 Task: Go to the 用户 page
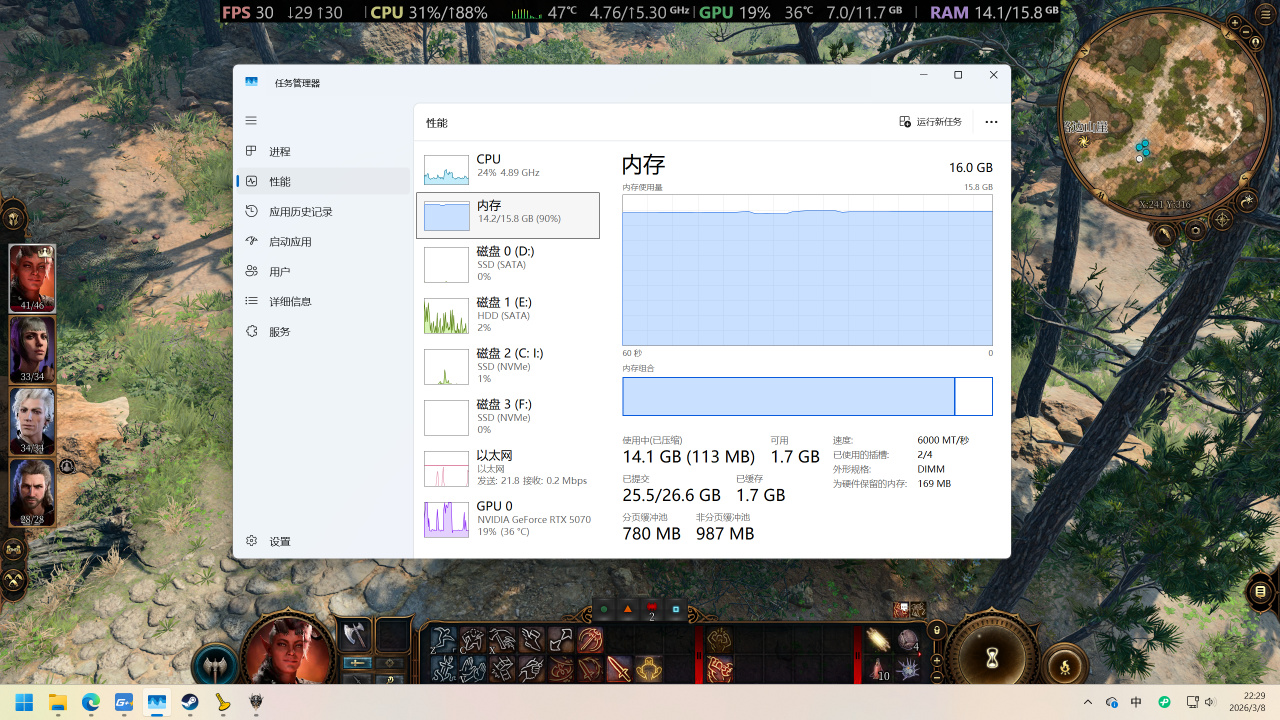(323, 271)
